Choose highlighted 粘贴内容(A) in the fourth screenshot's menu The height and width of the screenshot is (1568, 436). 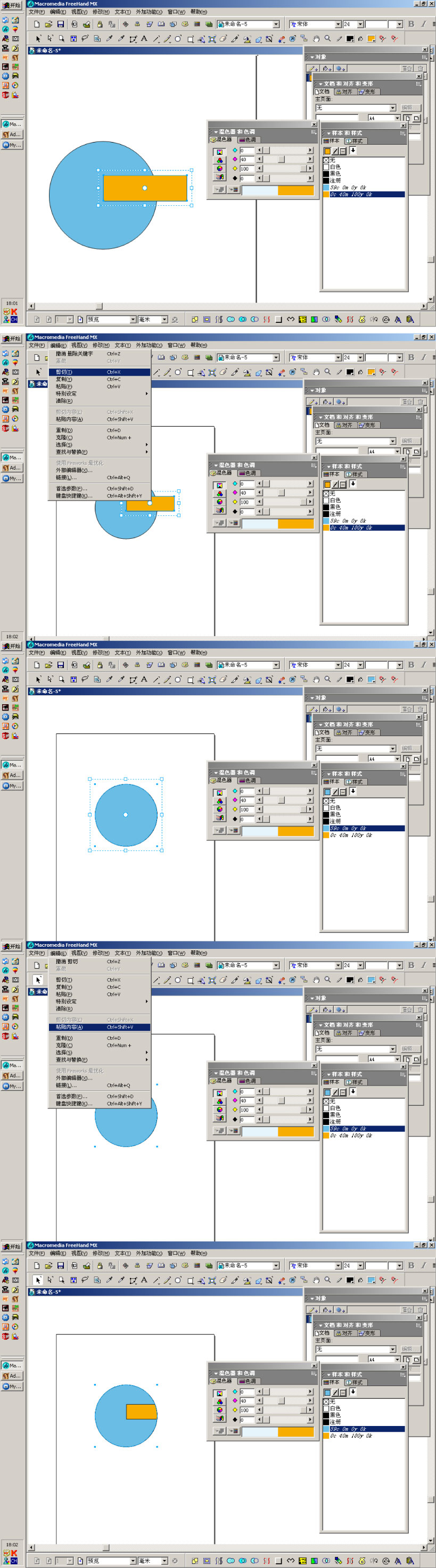[x=99, y=1028]
